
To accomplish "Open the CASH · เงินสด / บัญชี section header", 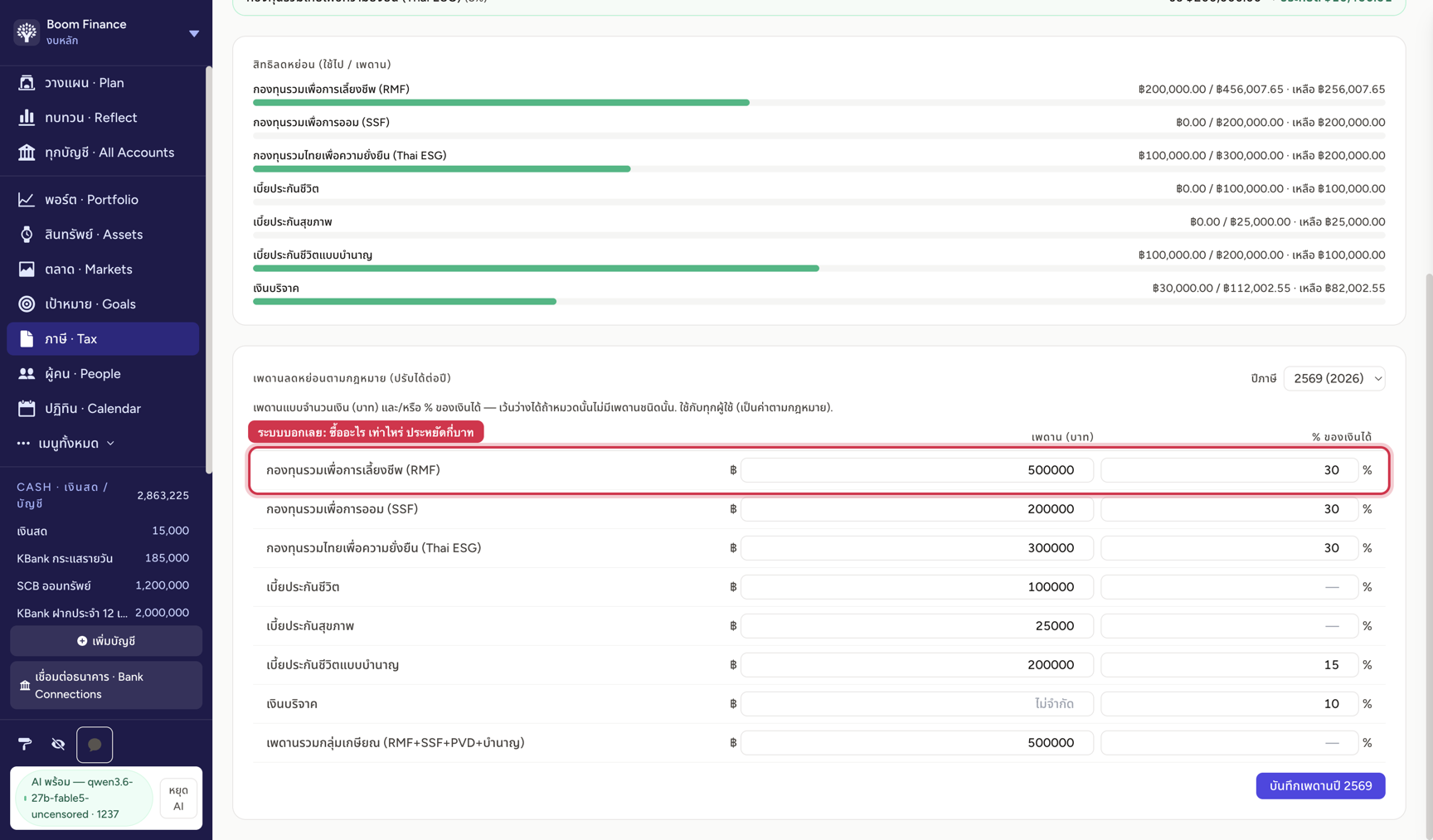I will [x=103, y=495].
